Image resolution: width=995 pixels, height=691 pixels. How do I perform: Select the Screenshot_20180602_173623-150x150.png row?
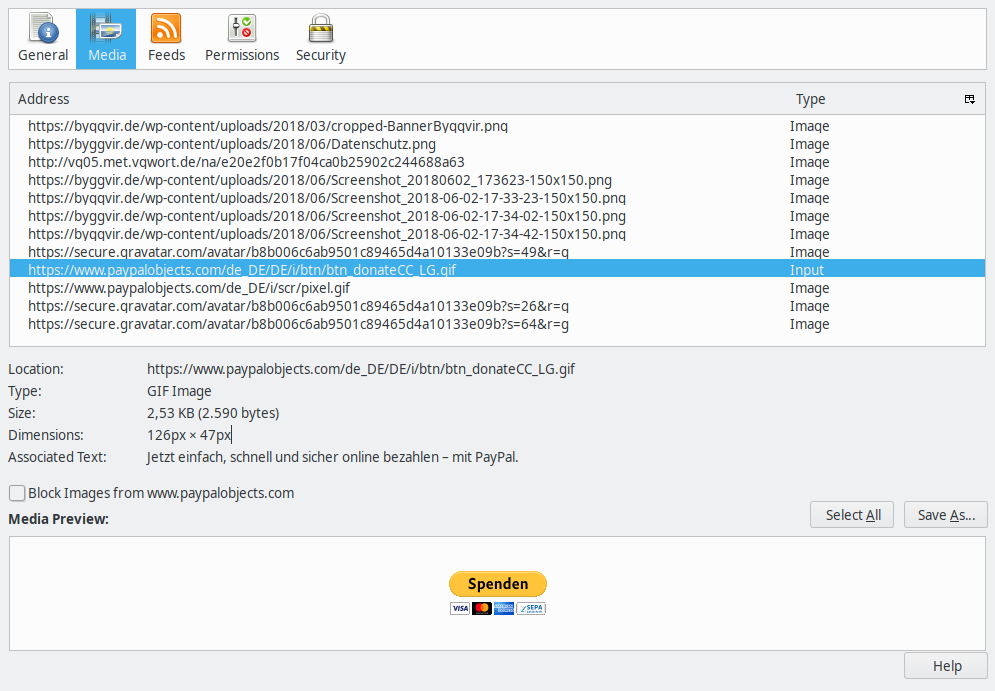coord(320,180)
